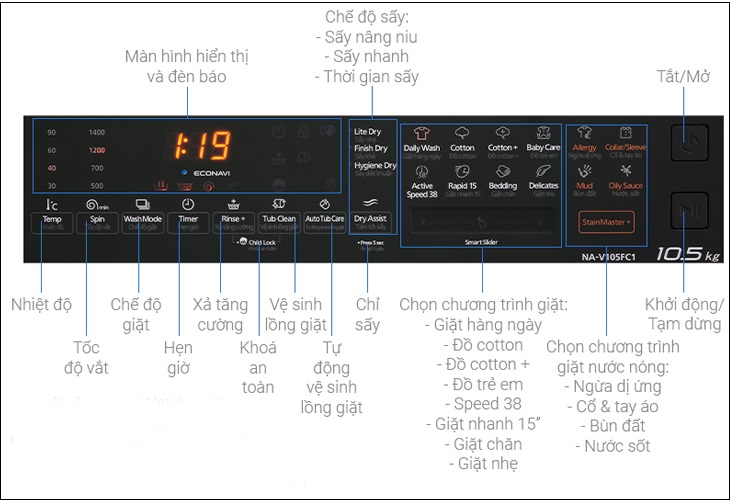This screenshot has height=500, width=730.
Task: Change the Wash Mode setting button
Action: 142,223
